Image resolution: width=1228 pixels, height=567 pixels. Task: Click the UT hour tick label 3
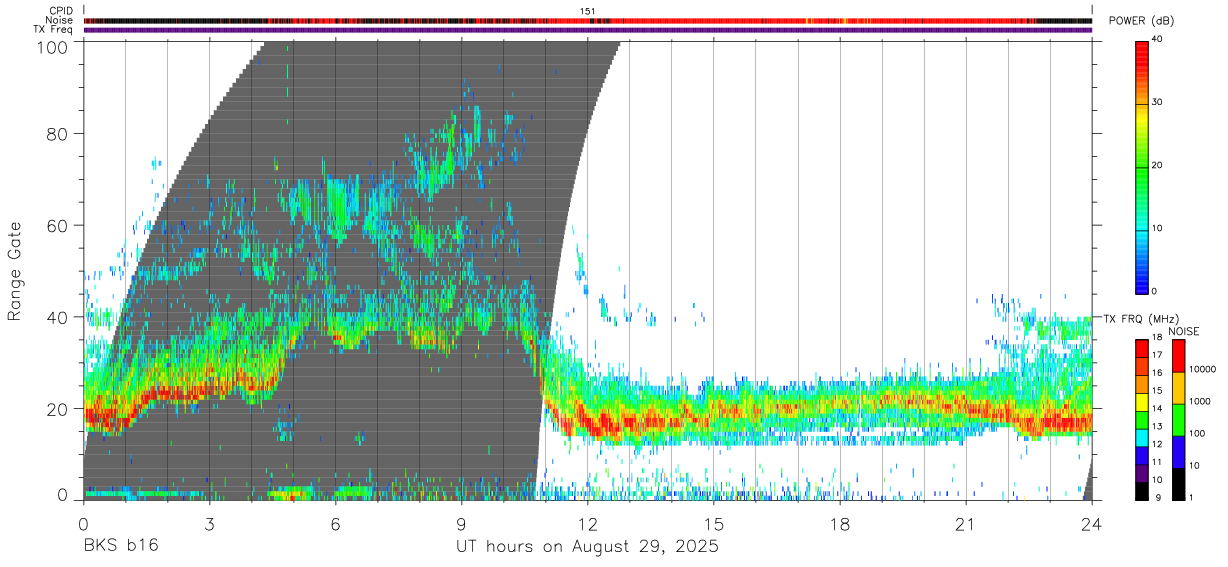209,525
